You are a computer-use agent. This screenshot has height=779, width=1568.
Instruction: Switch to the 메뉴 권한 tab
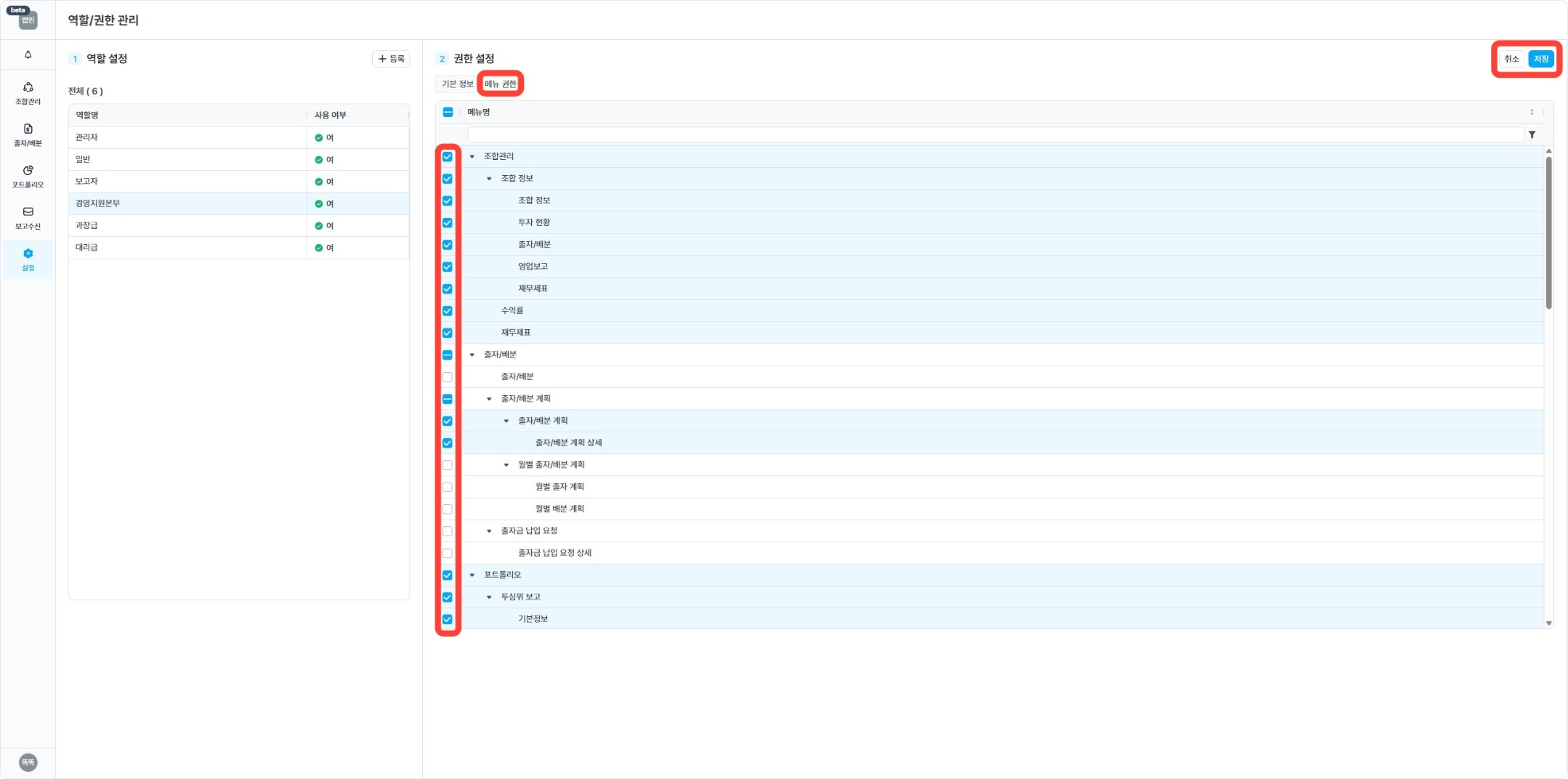click(501, 84)
